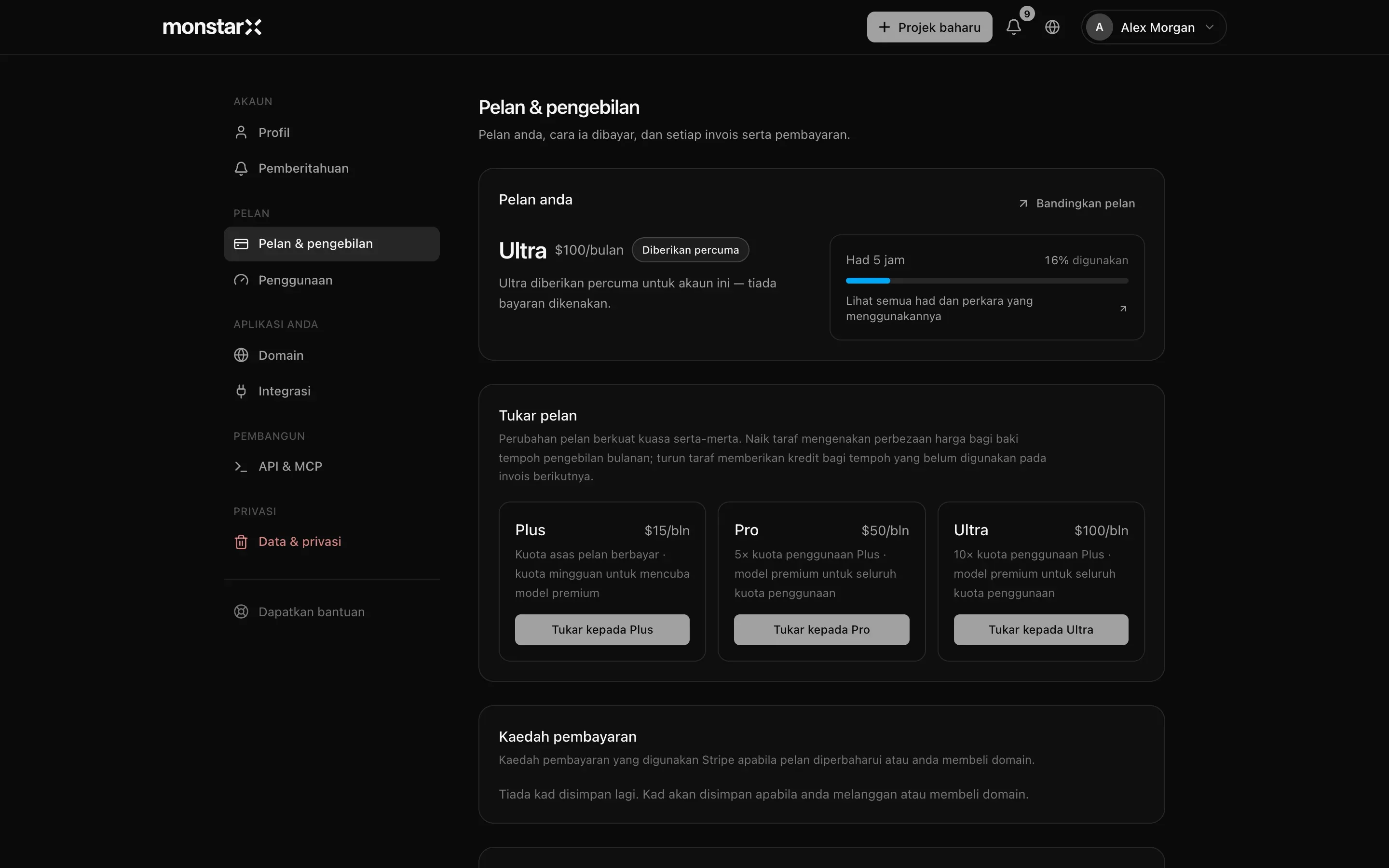Click Tukar kepada Pro button

(x=821, y=630)
